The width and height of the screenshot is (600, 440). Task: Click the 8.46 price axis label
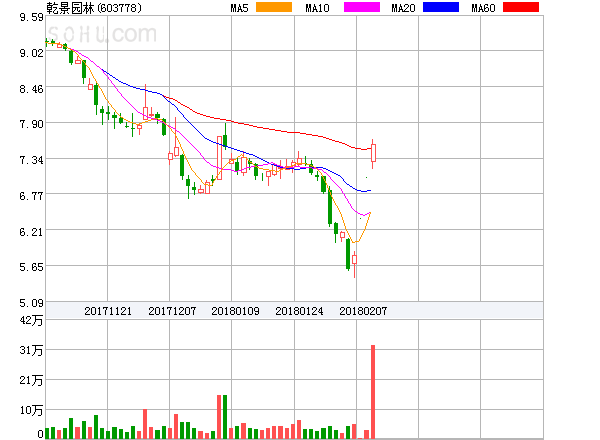[x=31, y=89]
